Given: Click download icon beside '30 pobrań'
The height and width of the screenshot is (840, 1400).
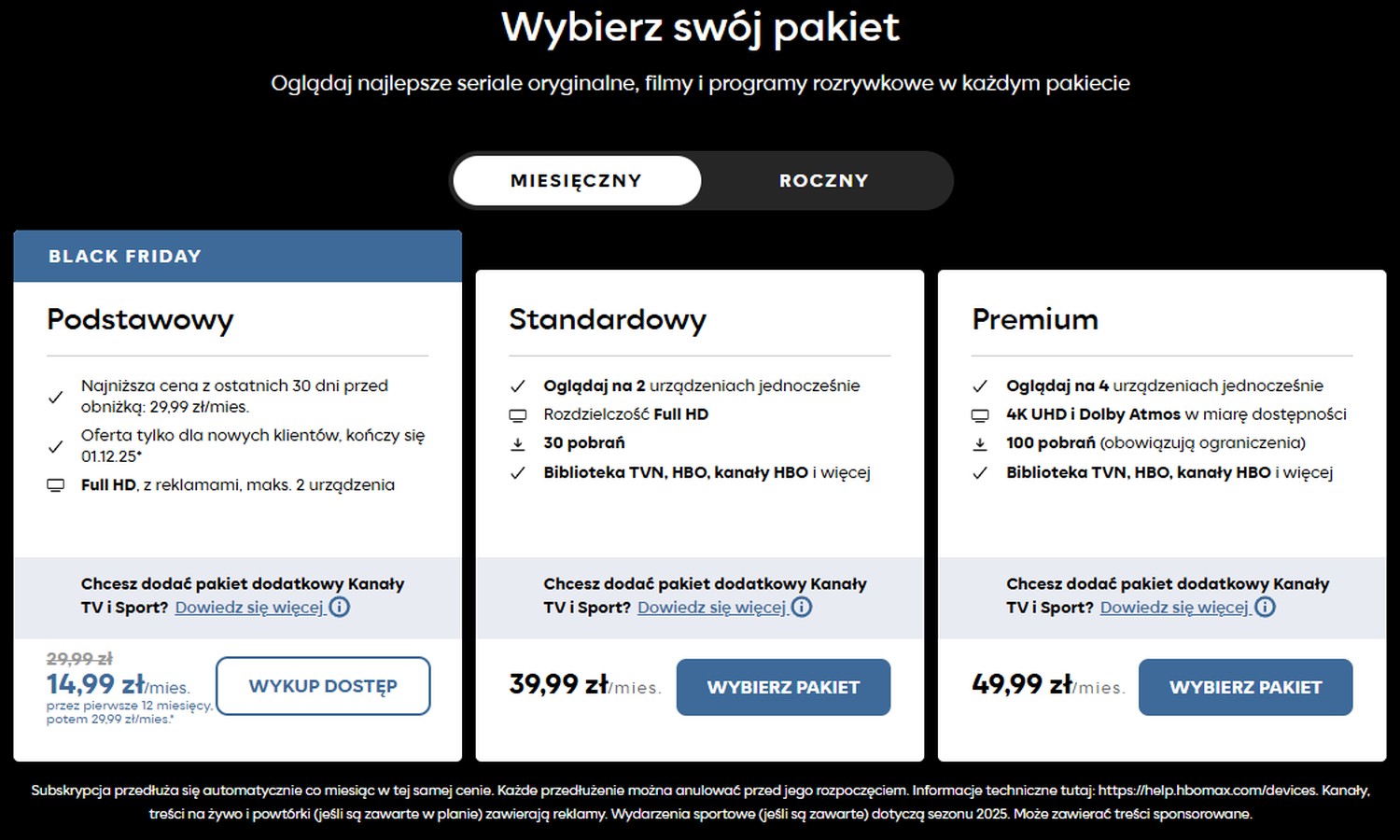Looking at the screenshot, I should click(518, 444).
